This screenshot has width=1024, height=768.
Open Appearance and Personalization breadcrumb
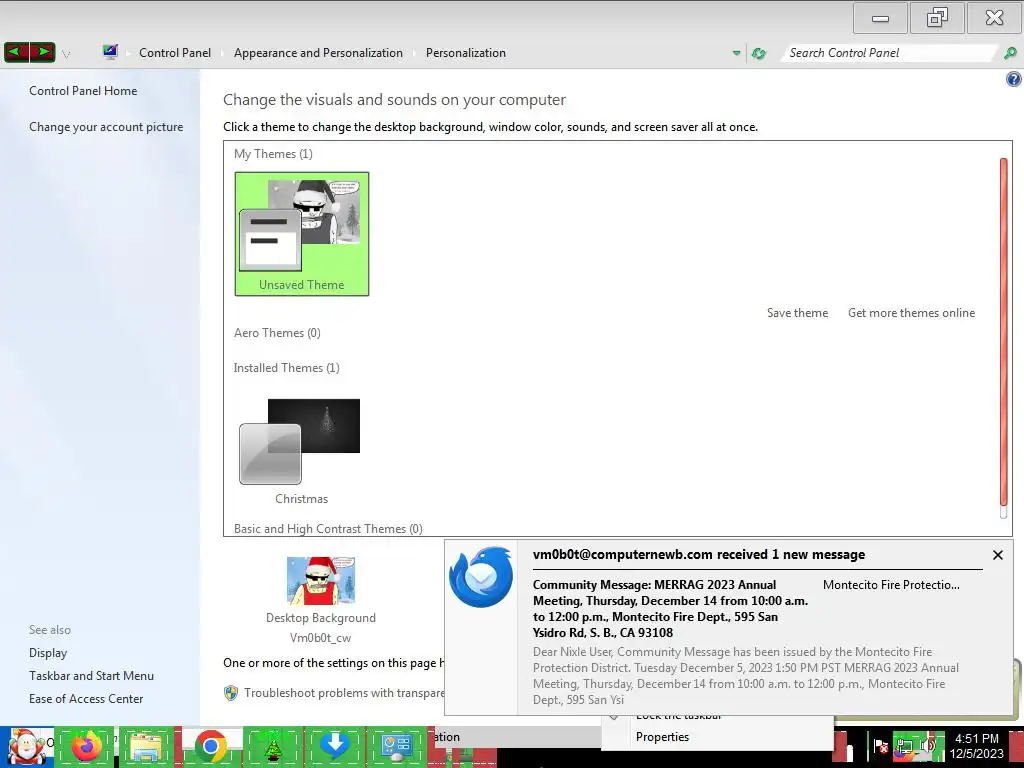tap(318, 53)
